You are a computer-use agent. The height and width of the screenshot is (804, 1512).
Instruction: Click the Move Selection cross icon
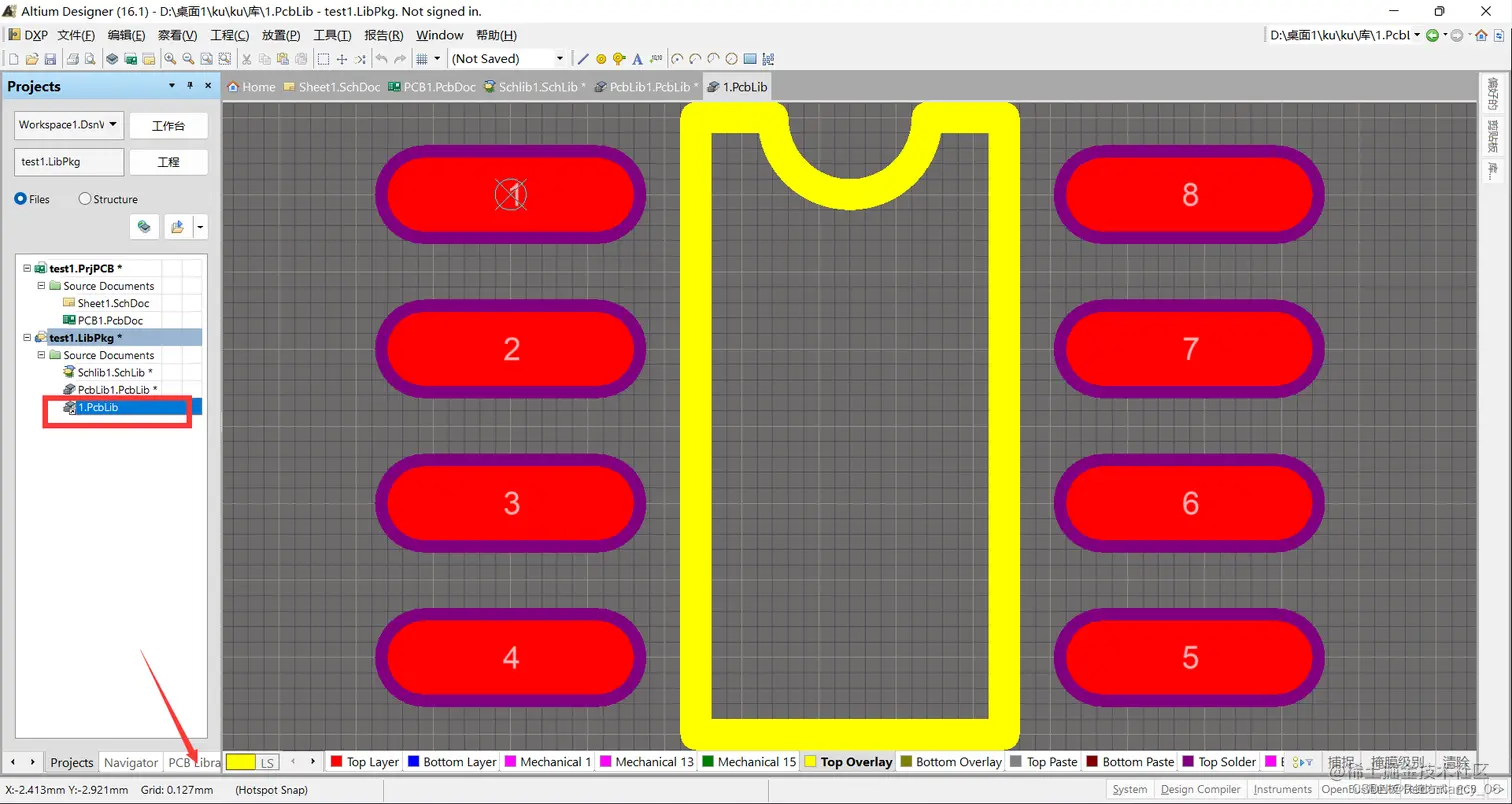341,59
